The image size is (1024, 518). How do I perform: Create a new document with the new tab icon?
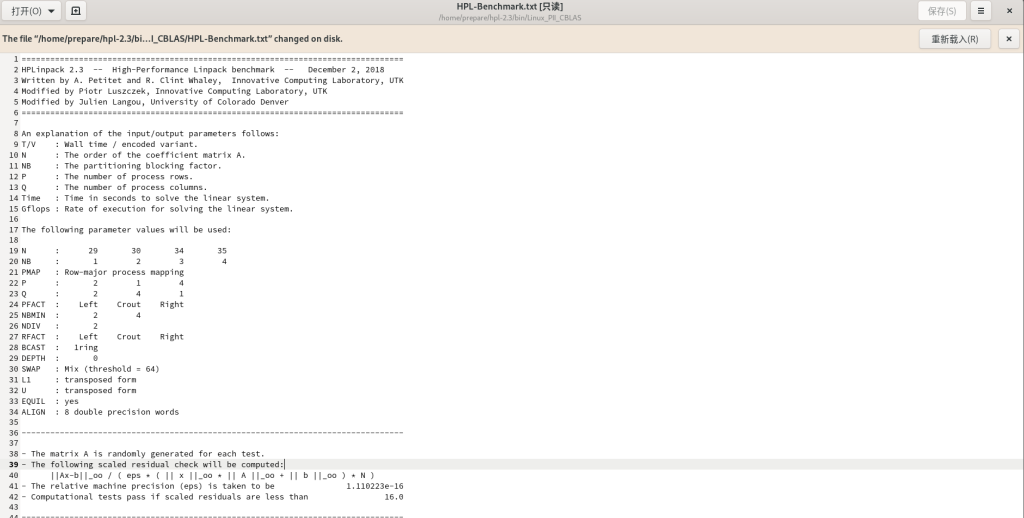pyautogui.click(x=76, y=11)
